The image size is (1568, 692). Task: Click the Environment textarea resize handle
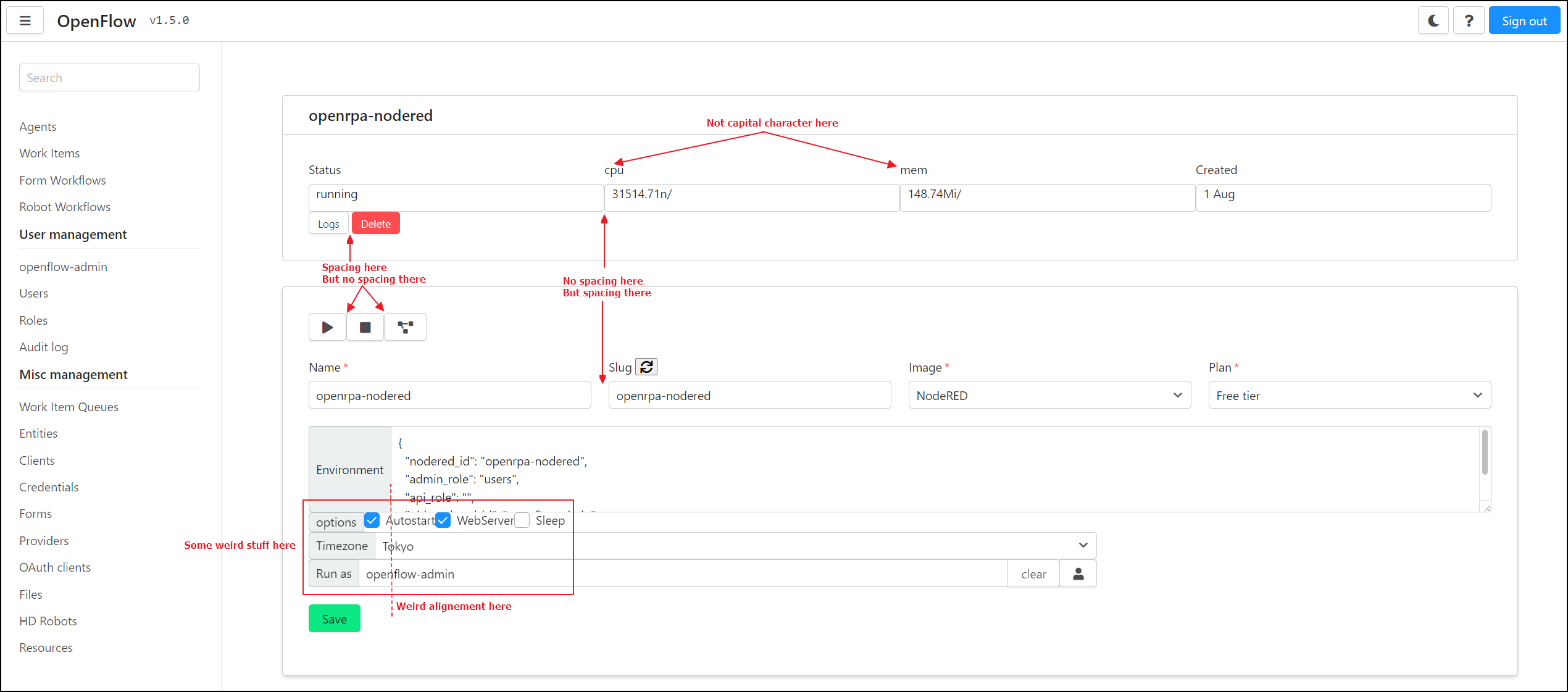tap(1487, 507)
